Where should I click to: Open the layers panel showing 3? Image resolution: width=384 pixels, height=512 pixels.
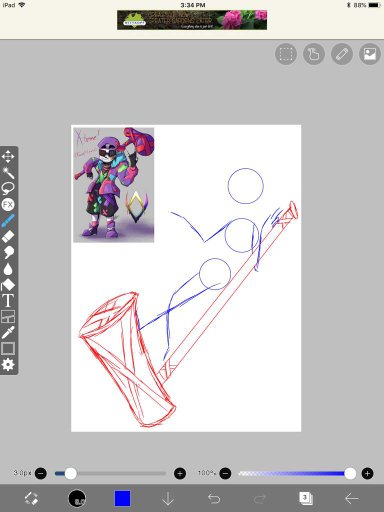coord(305,499)
